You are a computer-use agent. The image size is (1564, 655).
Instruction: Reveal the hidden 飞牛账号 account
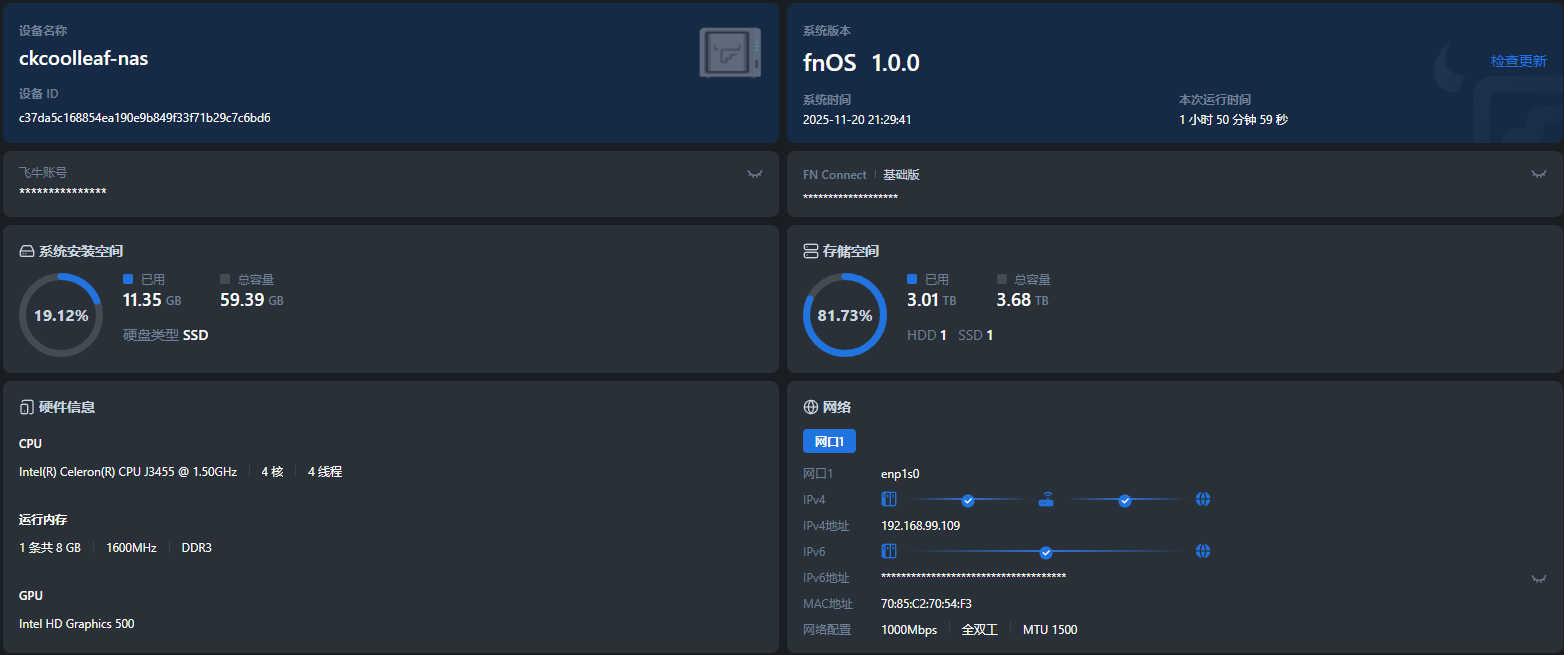pos(755,174)
